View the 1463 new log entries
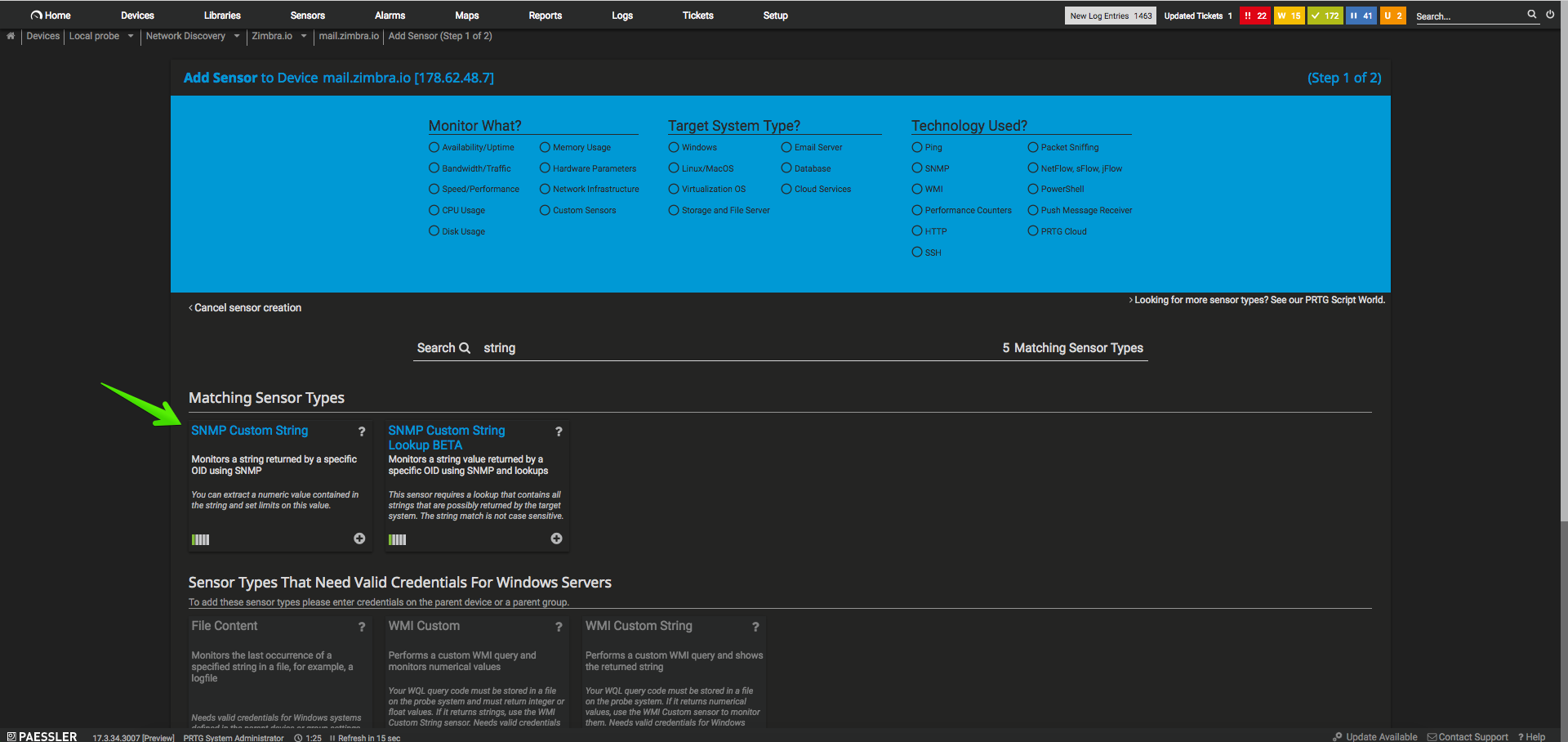1568x742 pixels. coord(1111,16)
